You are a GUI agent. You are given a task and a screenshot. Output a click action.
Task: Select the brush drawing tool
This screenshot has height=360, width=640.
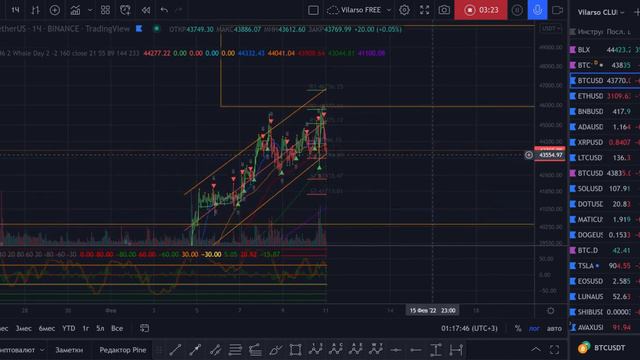[275, 350]
